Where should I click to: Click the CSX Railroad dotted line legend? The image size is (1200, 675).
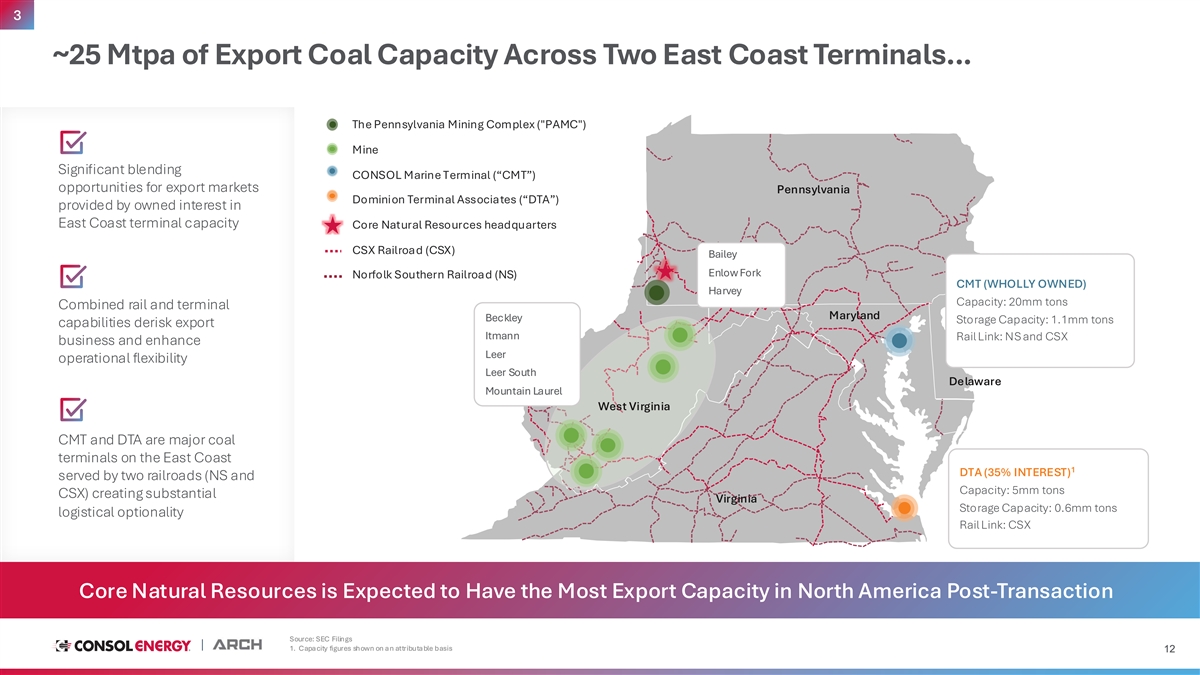point(333,250)
